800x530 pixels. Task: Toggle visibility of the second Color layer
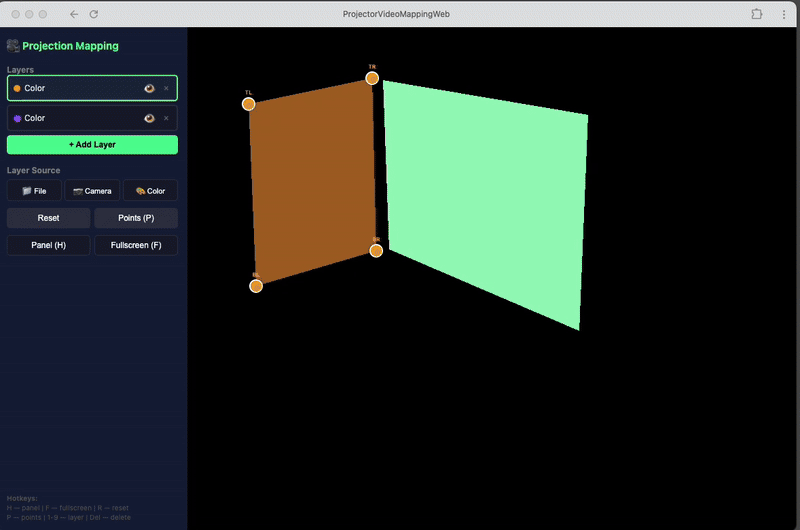pyautogui.click(x=149, y=118)
